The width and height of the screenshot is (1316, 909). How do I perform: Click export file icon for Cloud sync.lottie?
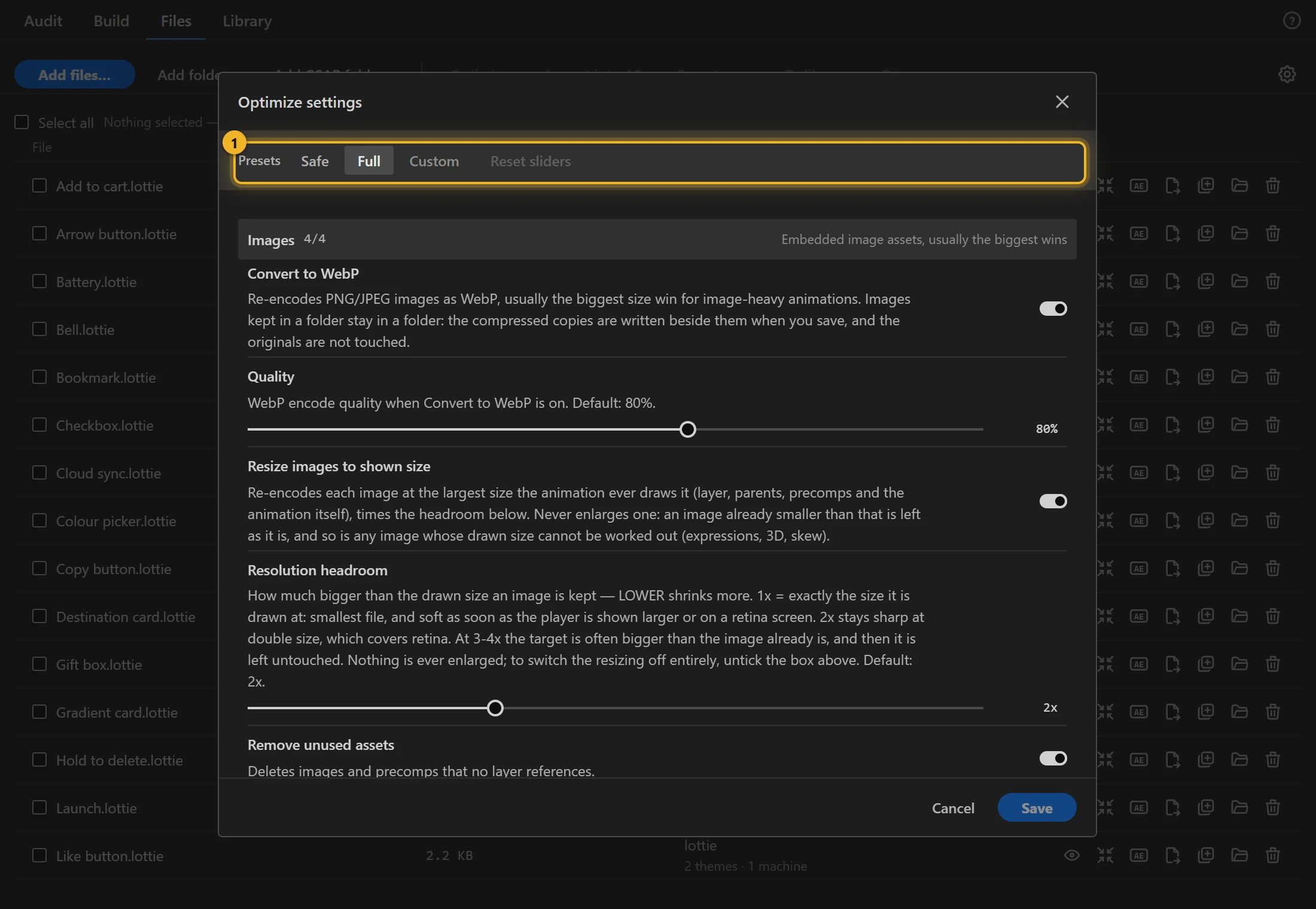[1172, 472]
